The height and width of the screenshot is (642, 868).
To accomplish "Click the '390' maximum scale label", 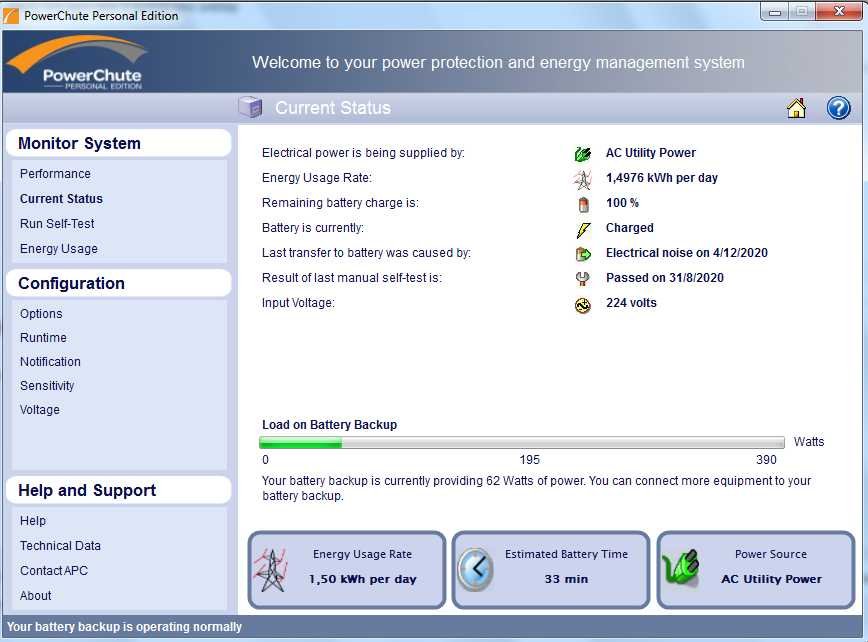I will tap(766, 460).
